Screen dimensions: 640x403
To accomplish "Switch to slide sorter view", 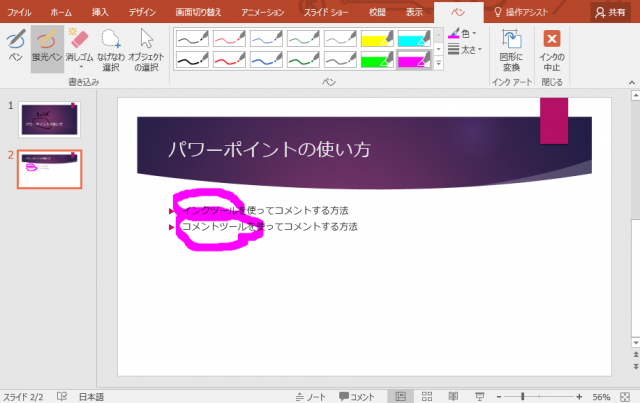I will point(428,396).
